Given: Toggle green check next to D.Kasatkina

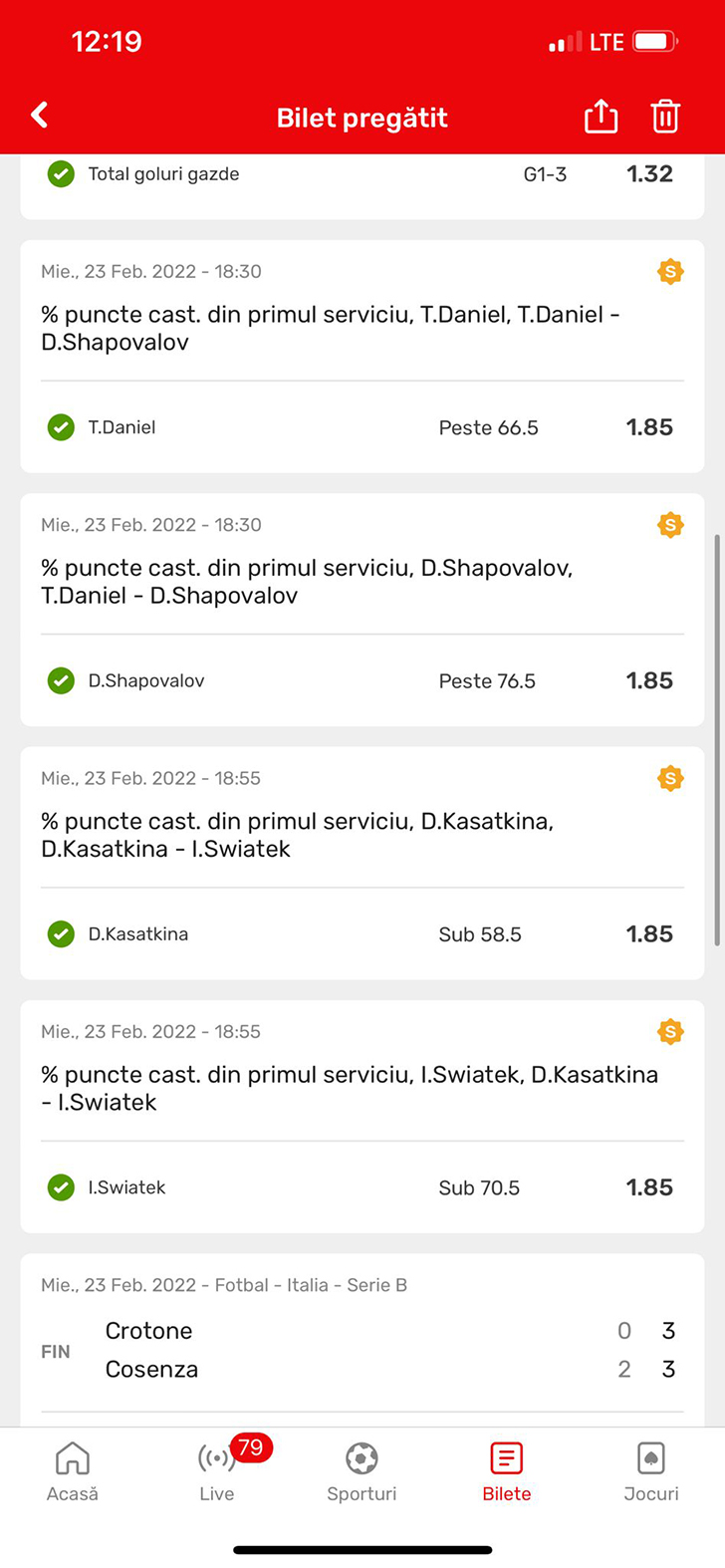Looking at the screenshot, I should [61, 934].
